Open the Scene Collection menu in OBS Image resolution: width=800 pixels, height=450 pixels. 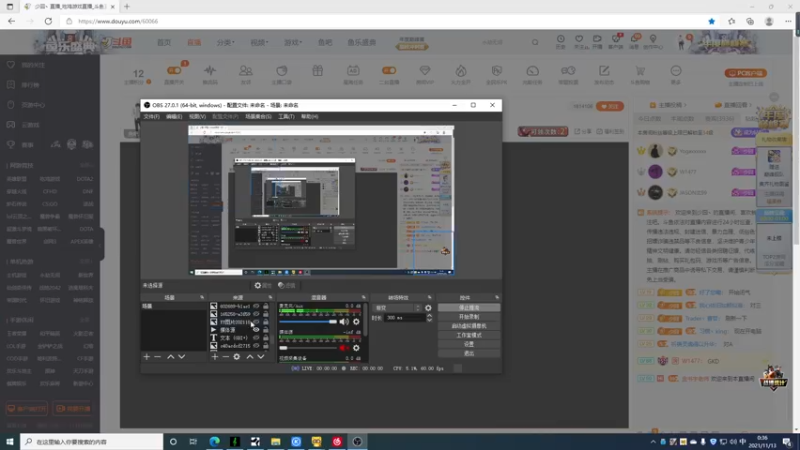click(x=258, y=116)
